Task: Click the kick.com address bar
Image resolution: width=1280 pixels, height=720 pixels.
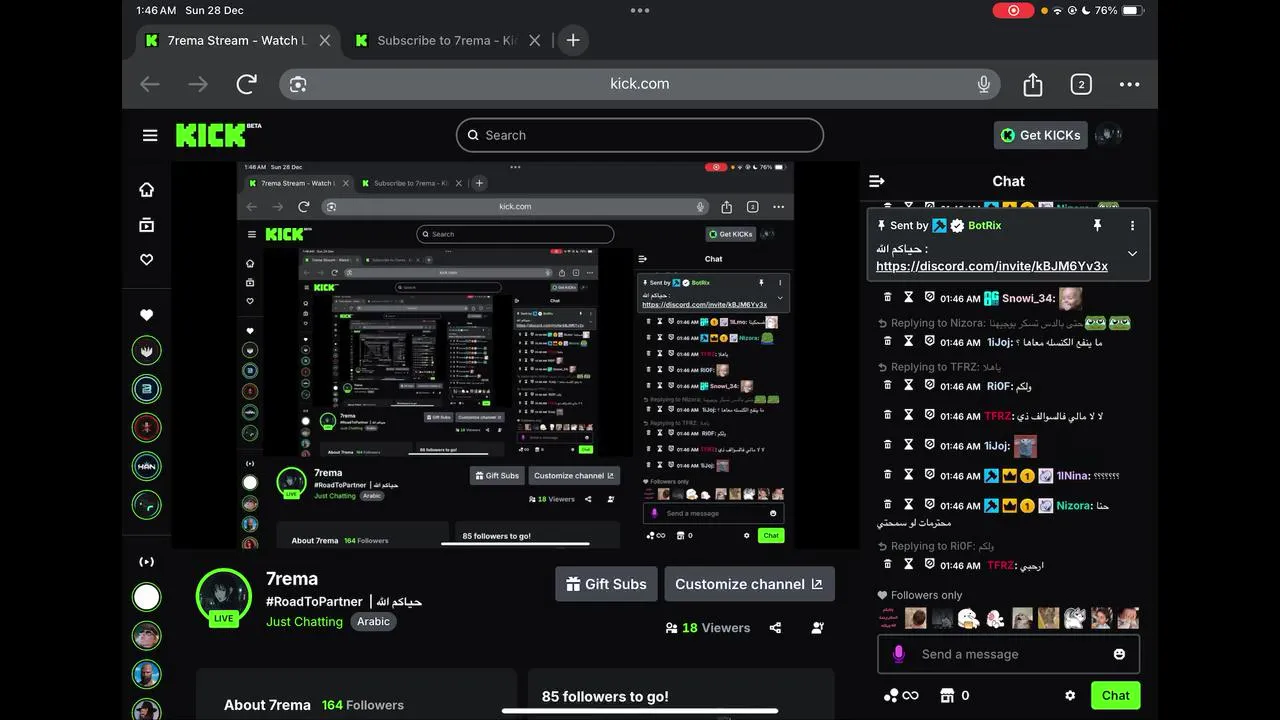Action: (640, 84)
